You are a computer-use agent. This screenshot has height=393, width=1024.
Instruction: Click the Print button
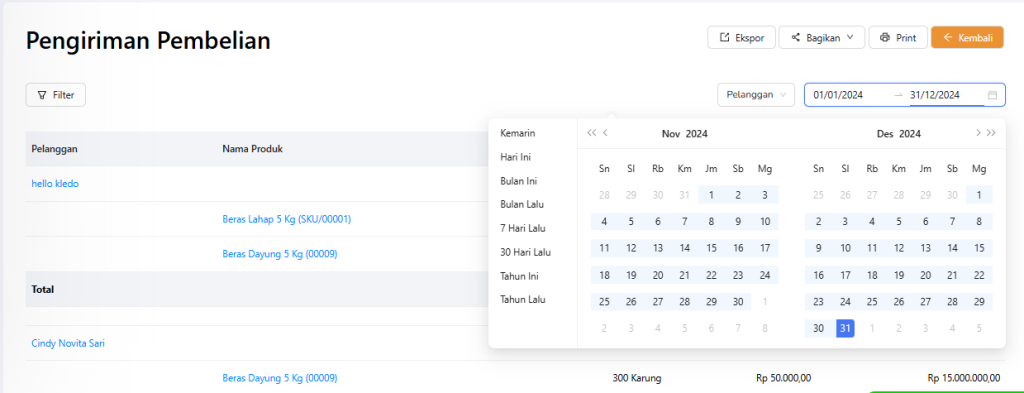[x=898, y=37]
